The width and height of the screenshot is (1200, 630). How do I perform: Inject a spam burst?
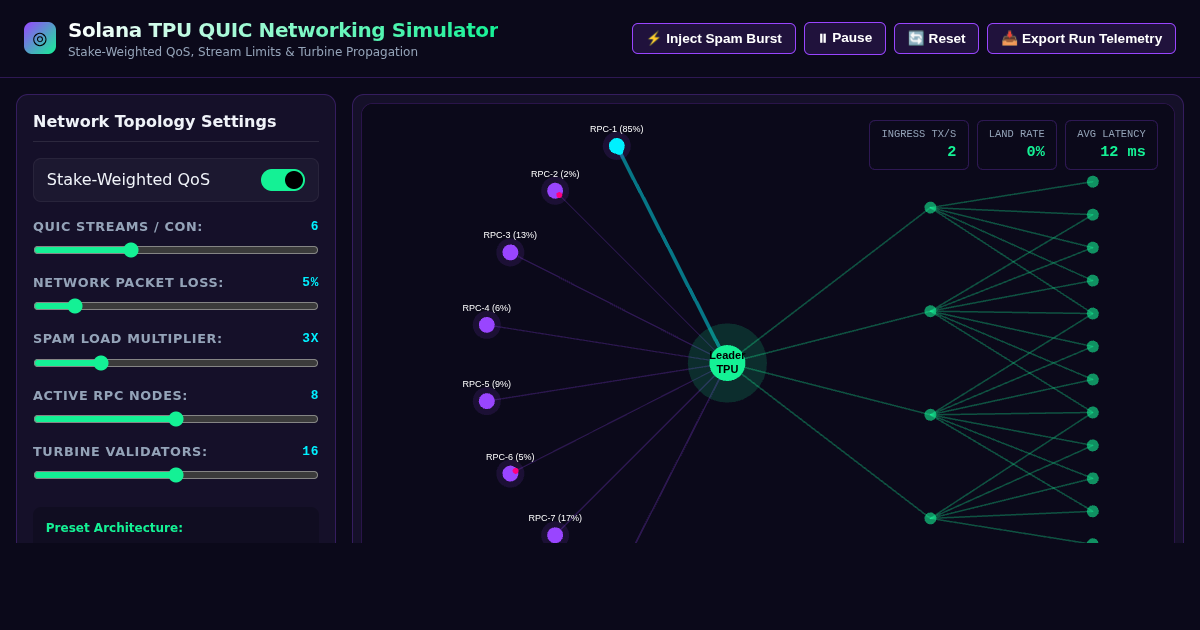714,38
